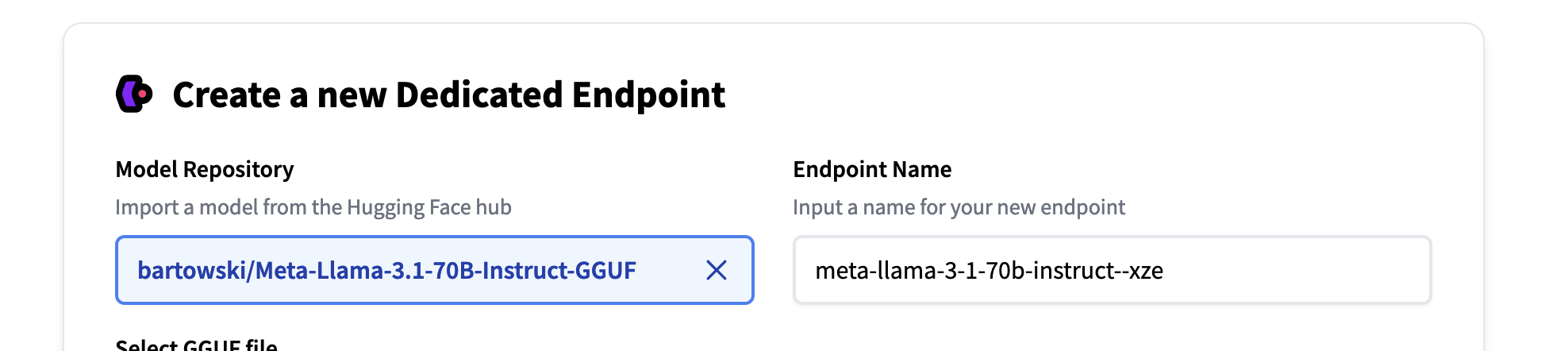The image size is (1568, 351).
Task: Click the empty right side of the Endpoint Name field
Action: [1309, 271]
